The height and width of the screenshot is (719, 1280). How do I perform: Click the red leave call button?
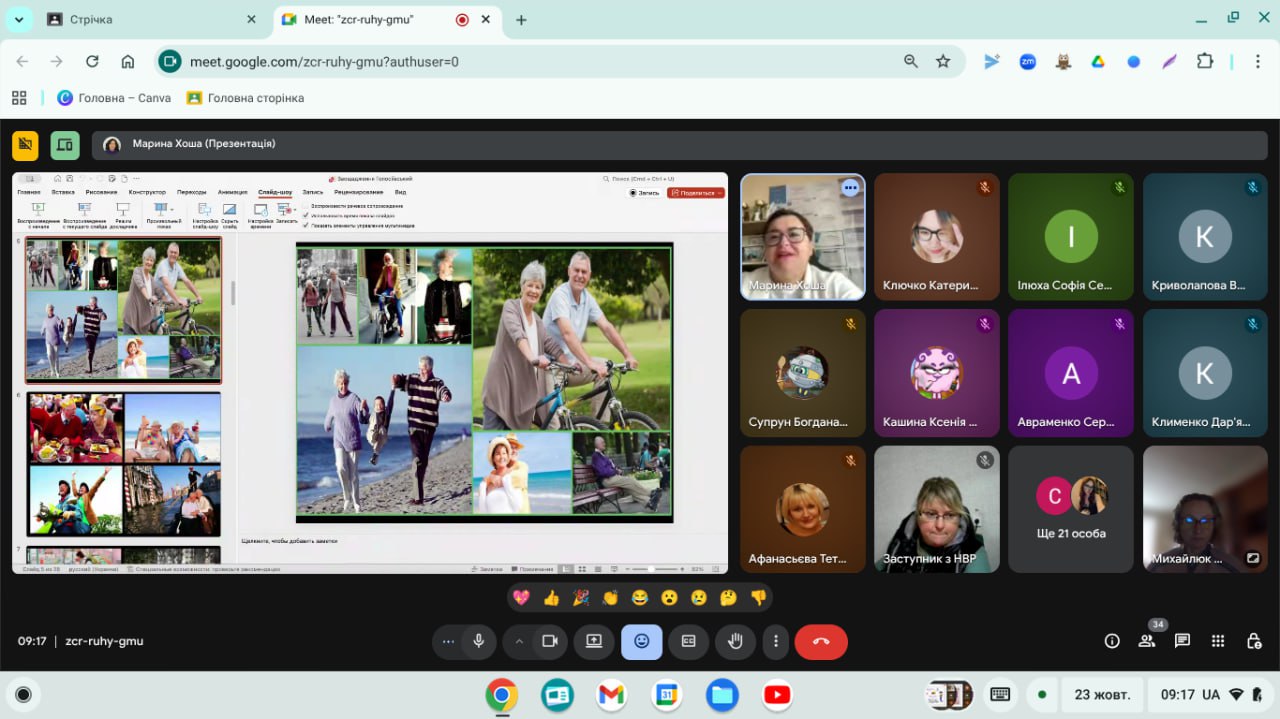click(x=821, y=642)
